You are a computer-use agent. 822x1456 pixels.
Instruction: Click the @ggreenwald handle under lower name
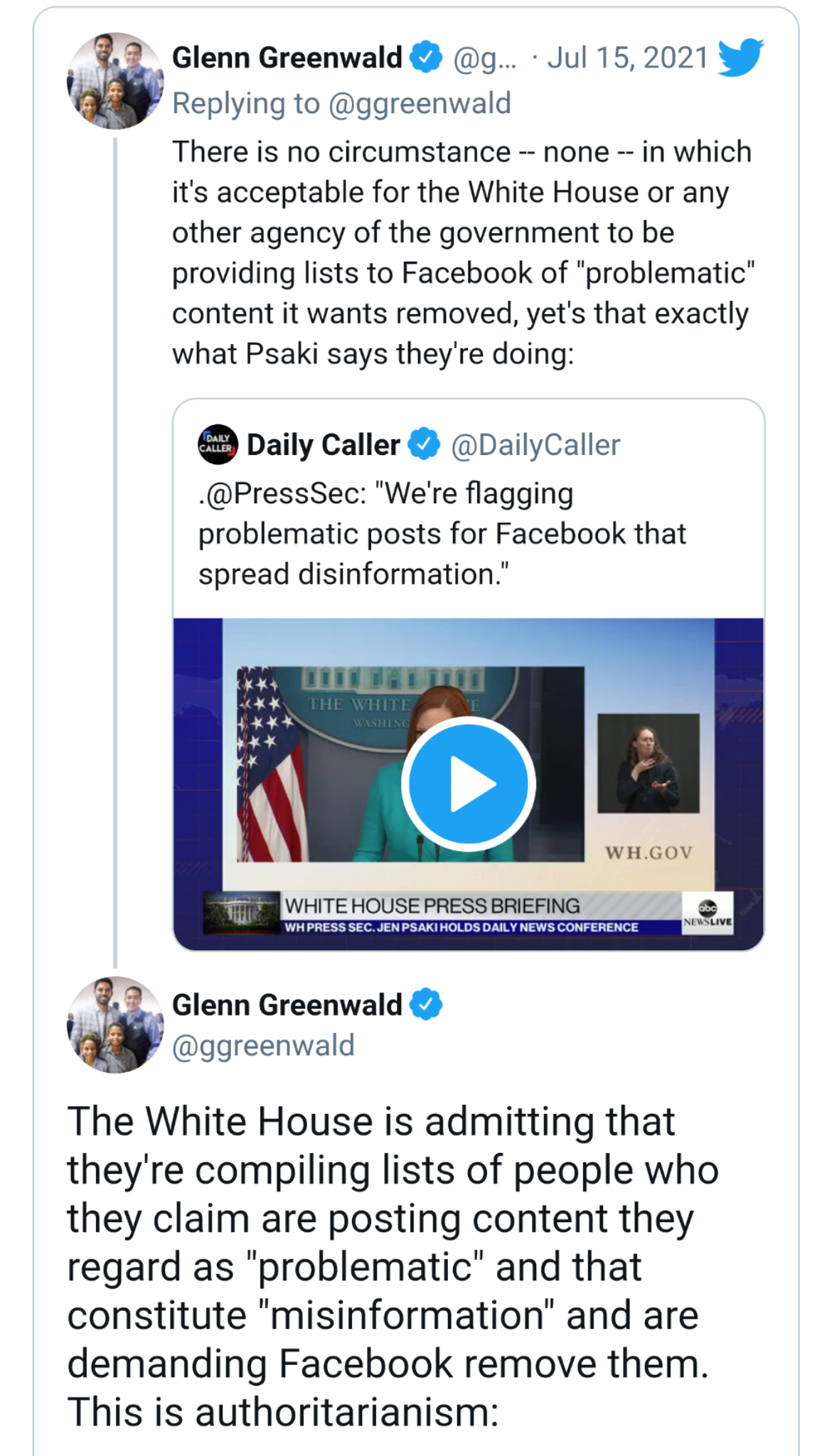263,1046
